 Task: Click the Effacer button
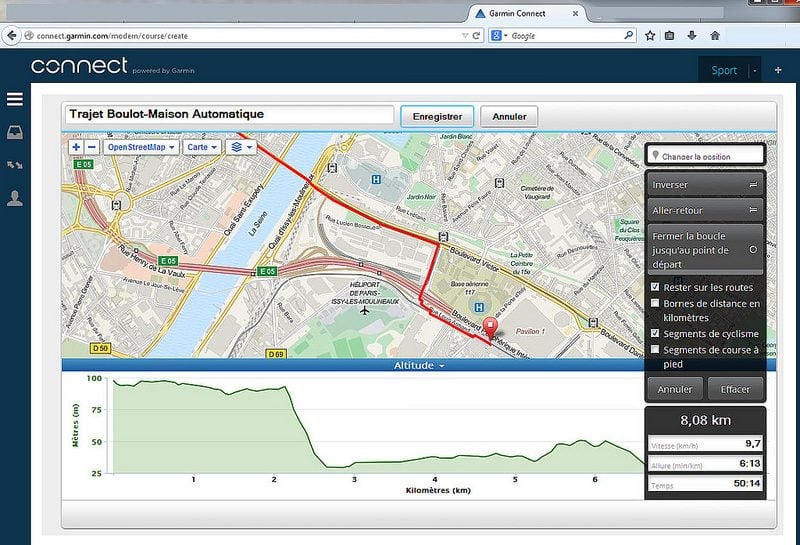click(735, 389)
